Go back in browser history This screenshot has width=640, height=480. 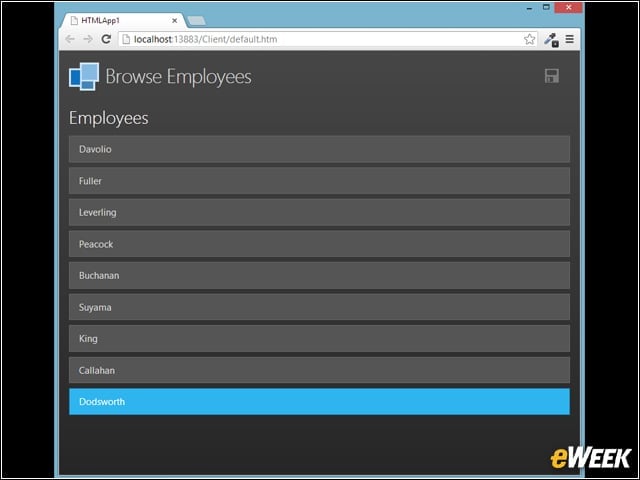(x=70, y=39)
